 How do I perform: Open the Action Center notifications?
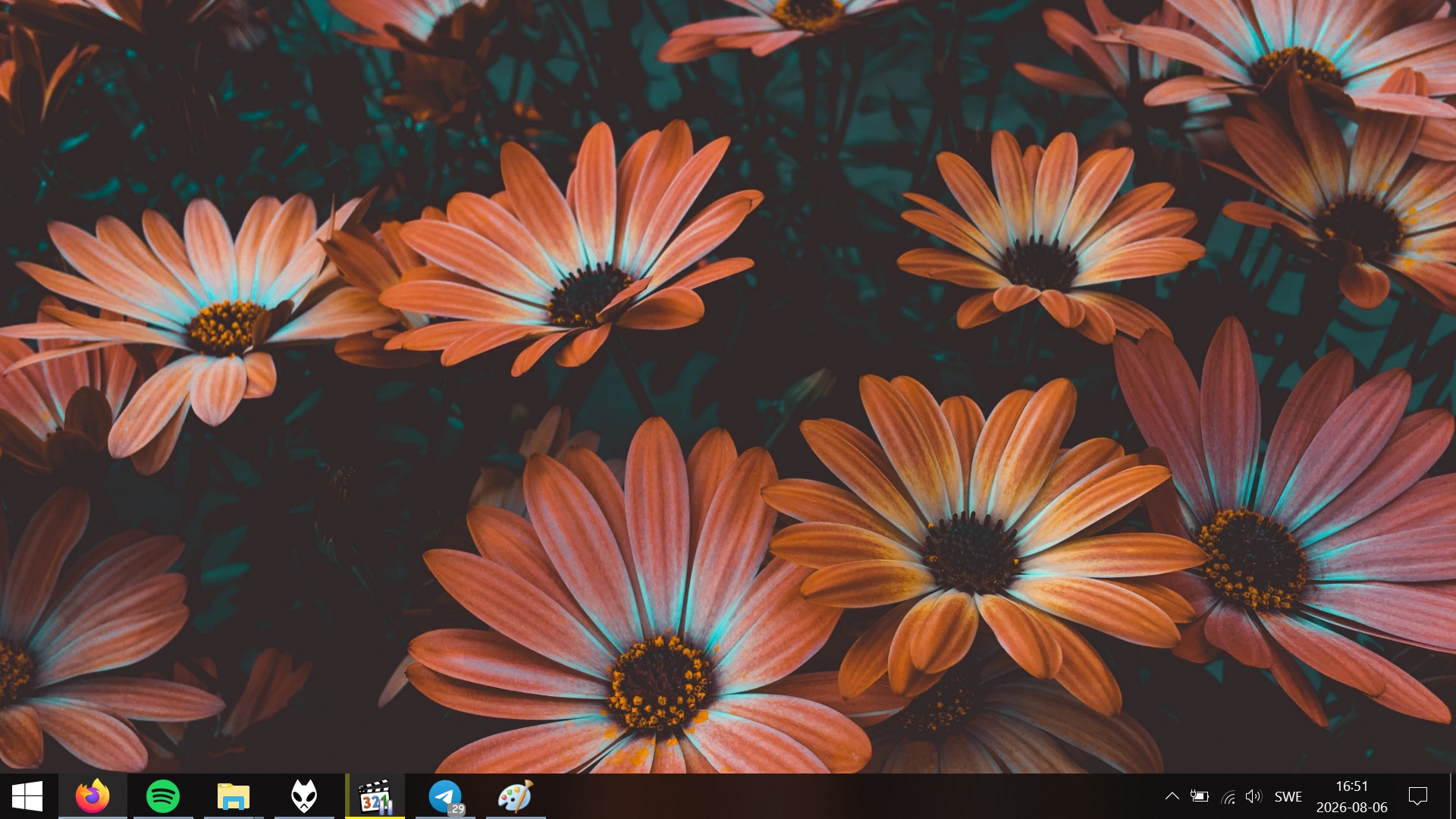[x=1417, y=796]
